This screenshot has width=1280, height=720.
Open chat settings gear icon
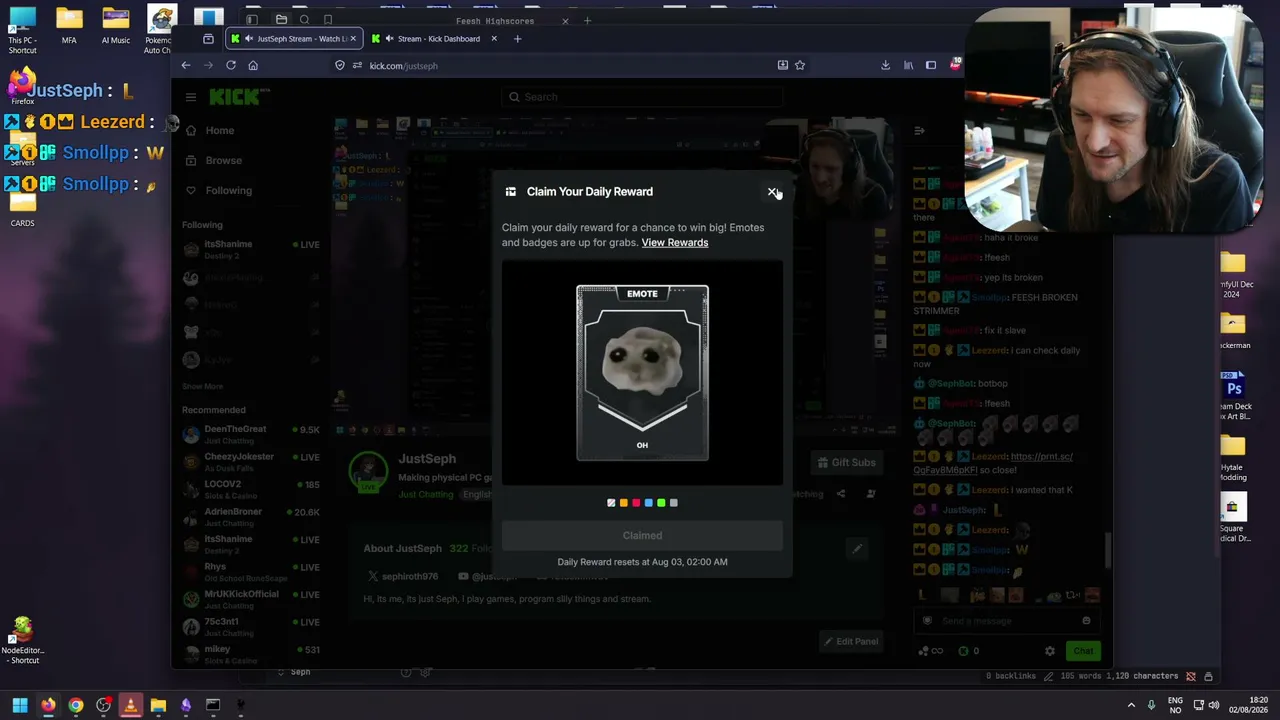1050,651
